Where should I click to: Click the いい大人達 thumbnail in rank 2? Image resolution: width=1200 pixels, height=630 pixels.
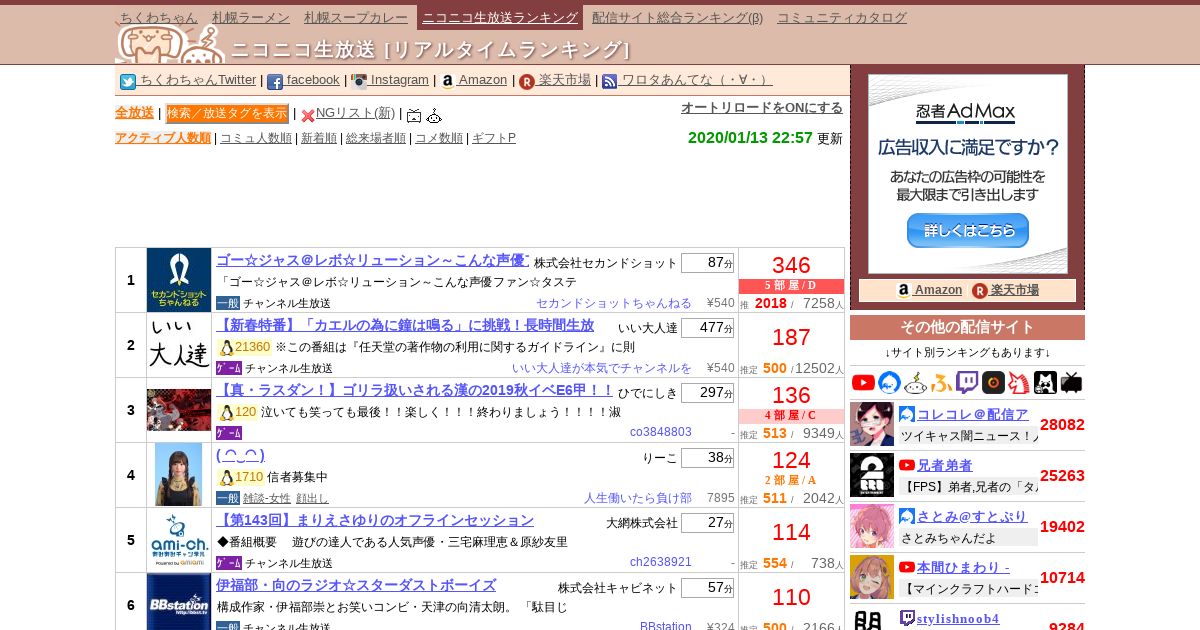pos(179,345)
